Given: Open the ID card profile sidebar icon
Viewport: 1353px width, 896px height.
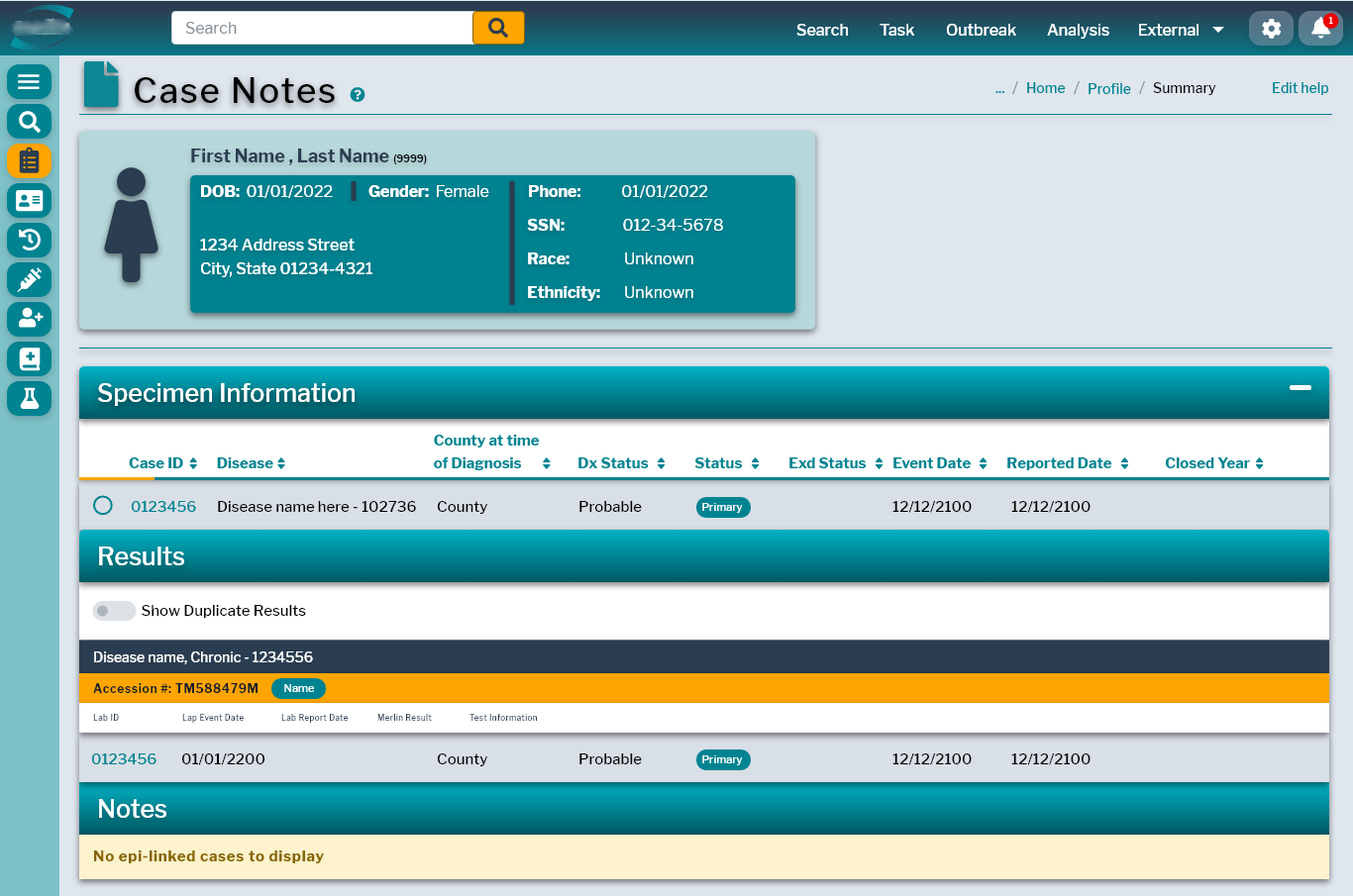Looking at the screenshot, I should 29,200.
